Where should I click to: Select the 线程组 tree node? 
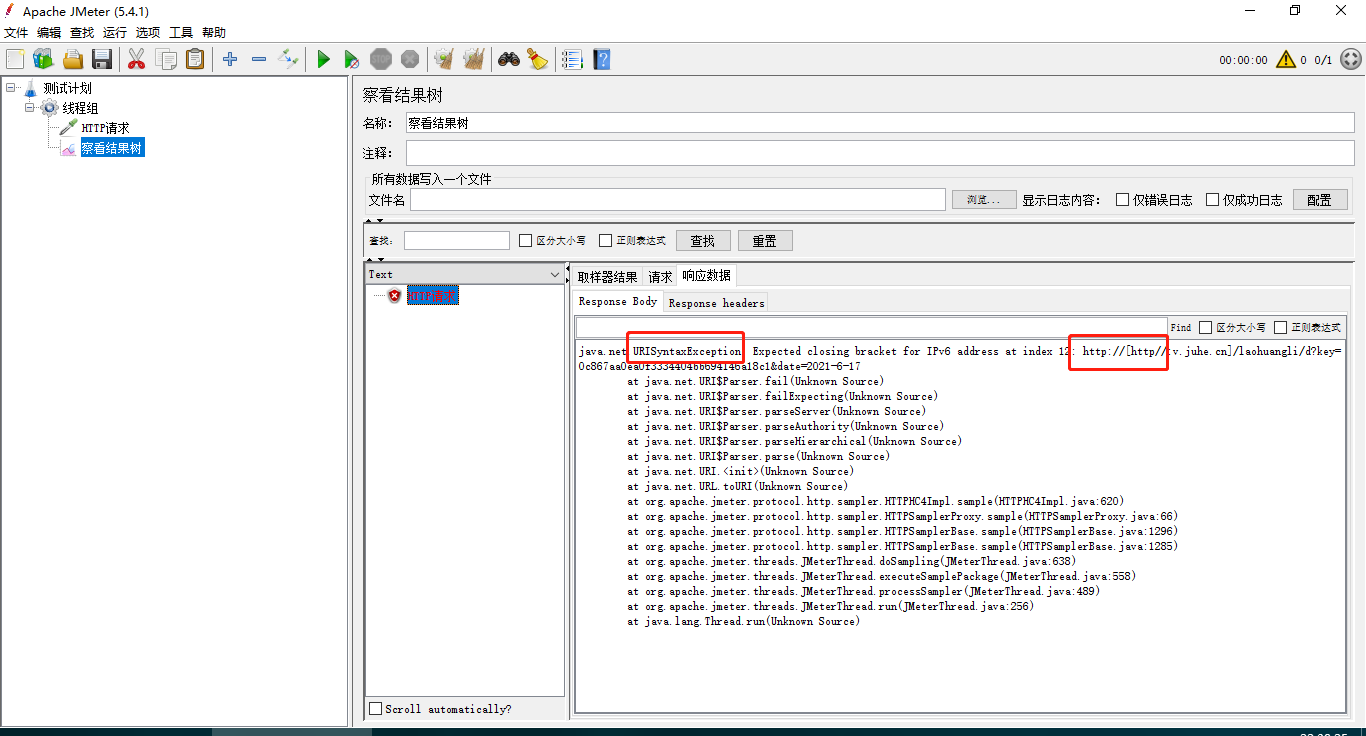(x=80, y=108)
